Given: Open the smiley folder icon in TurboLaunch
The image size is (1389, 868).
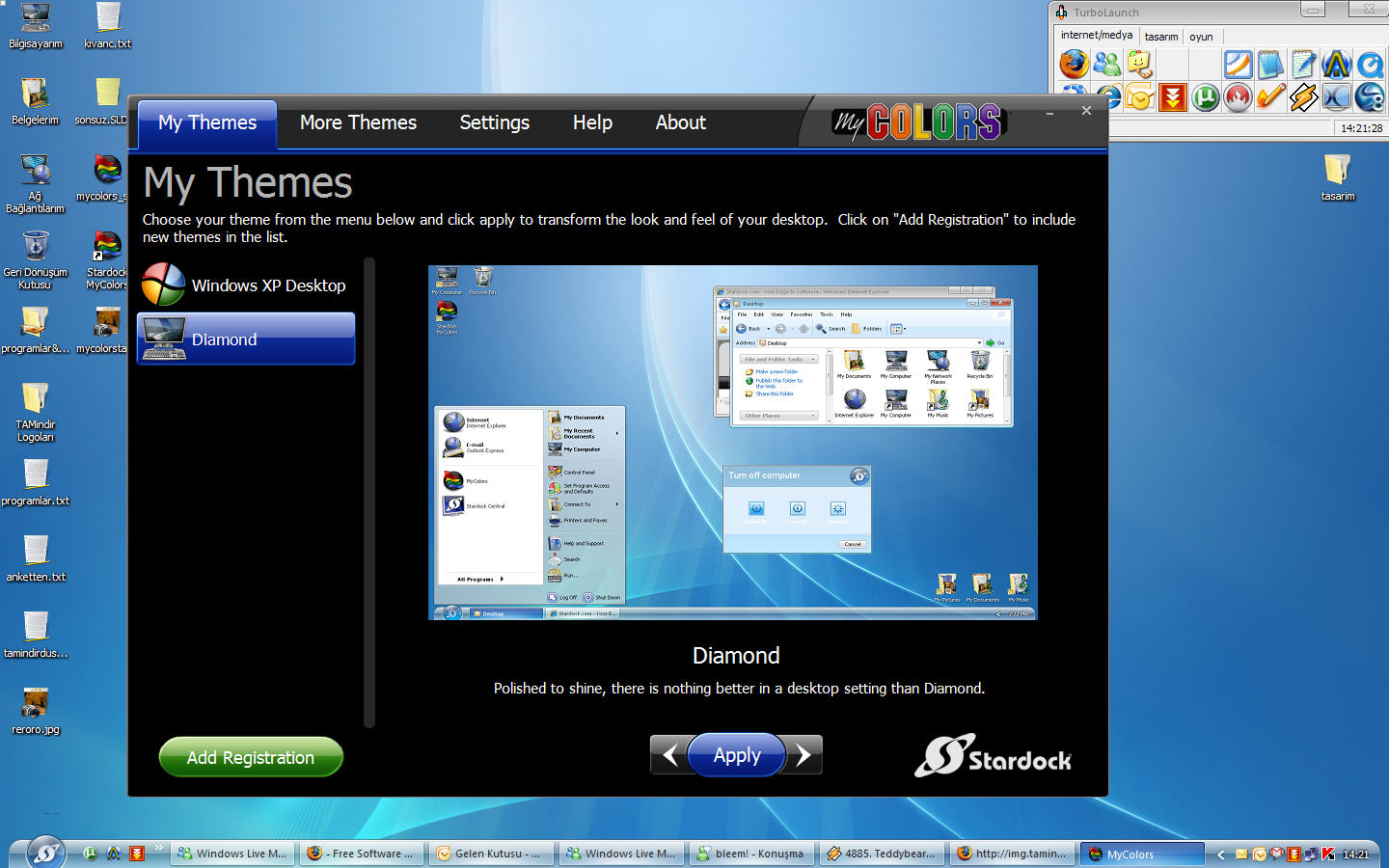Looking at the screenshot, I should [1140, 65].
